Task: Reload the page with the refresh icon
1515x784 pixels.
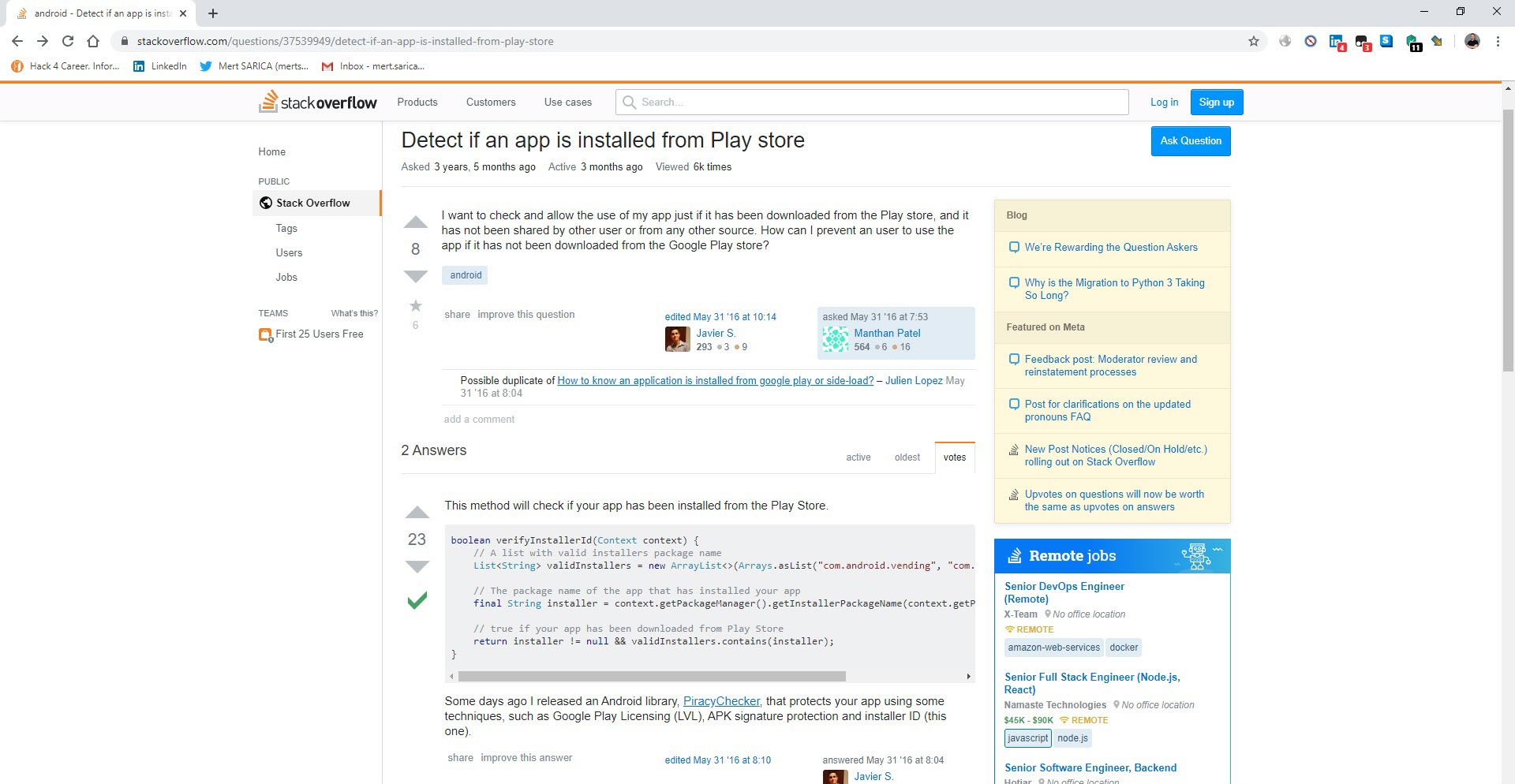Action: point(68,41)
